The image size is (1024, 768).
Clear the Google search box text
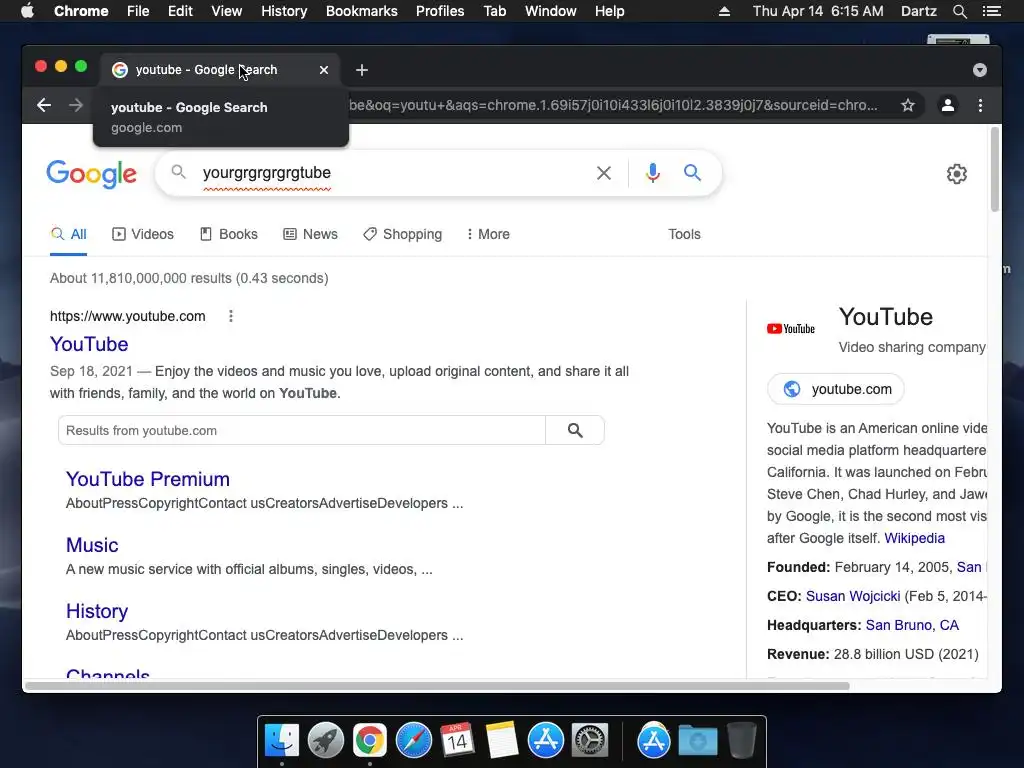coord(604,173)
